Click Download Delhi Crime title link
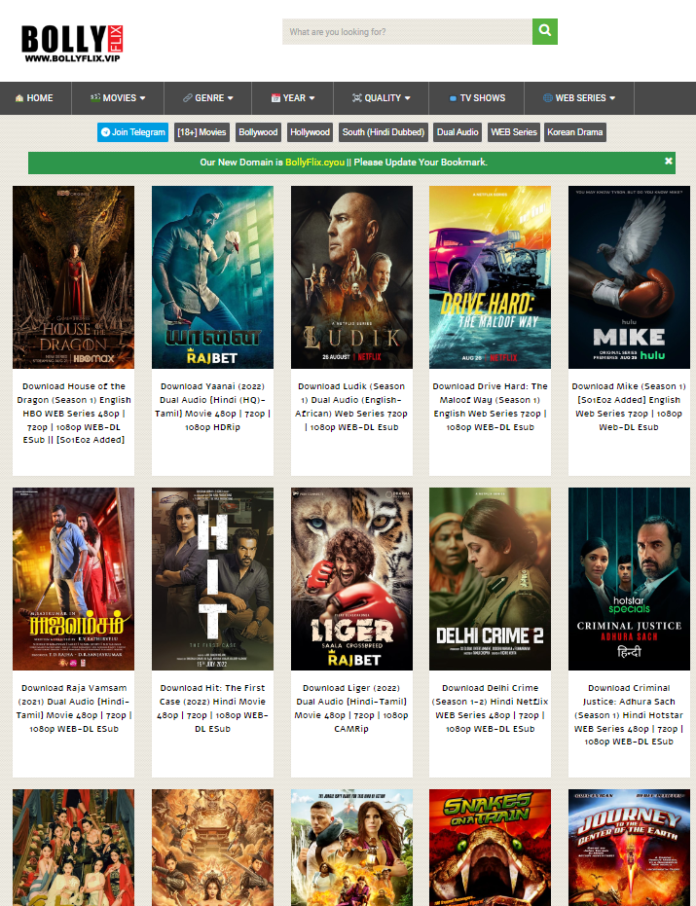Viewport: 696px width, 906px height. [x=490, y=708]
